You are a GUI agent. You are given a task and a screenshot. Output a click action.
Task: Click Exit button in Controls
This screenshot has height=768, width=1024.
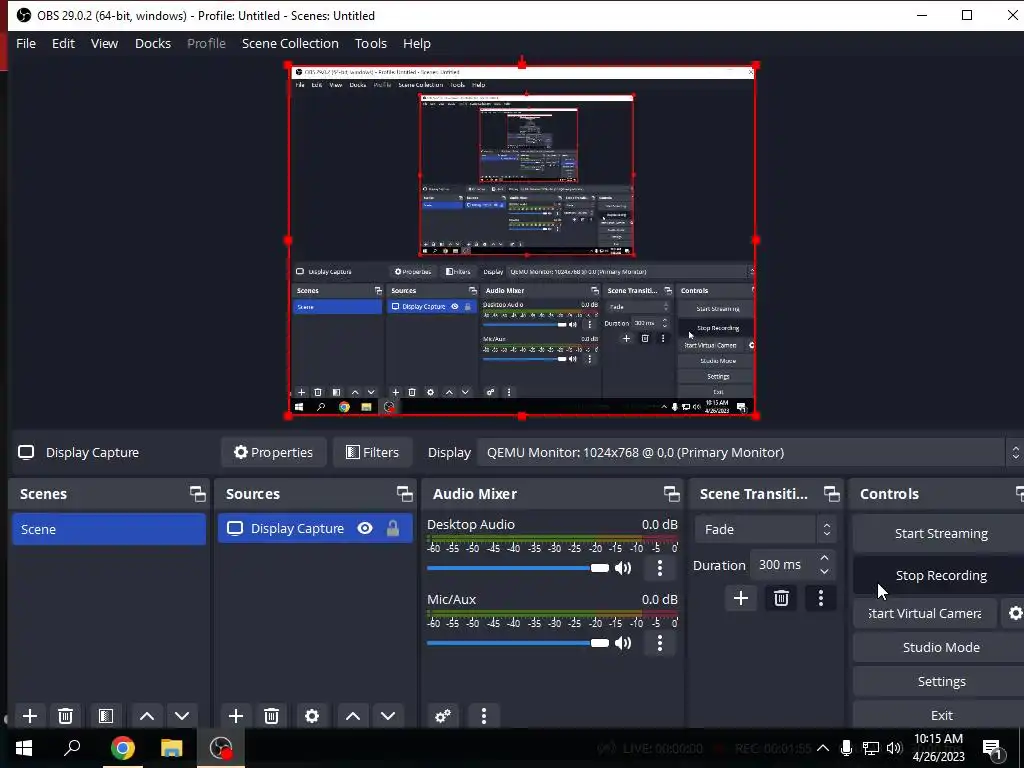pos(940,715)
